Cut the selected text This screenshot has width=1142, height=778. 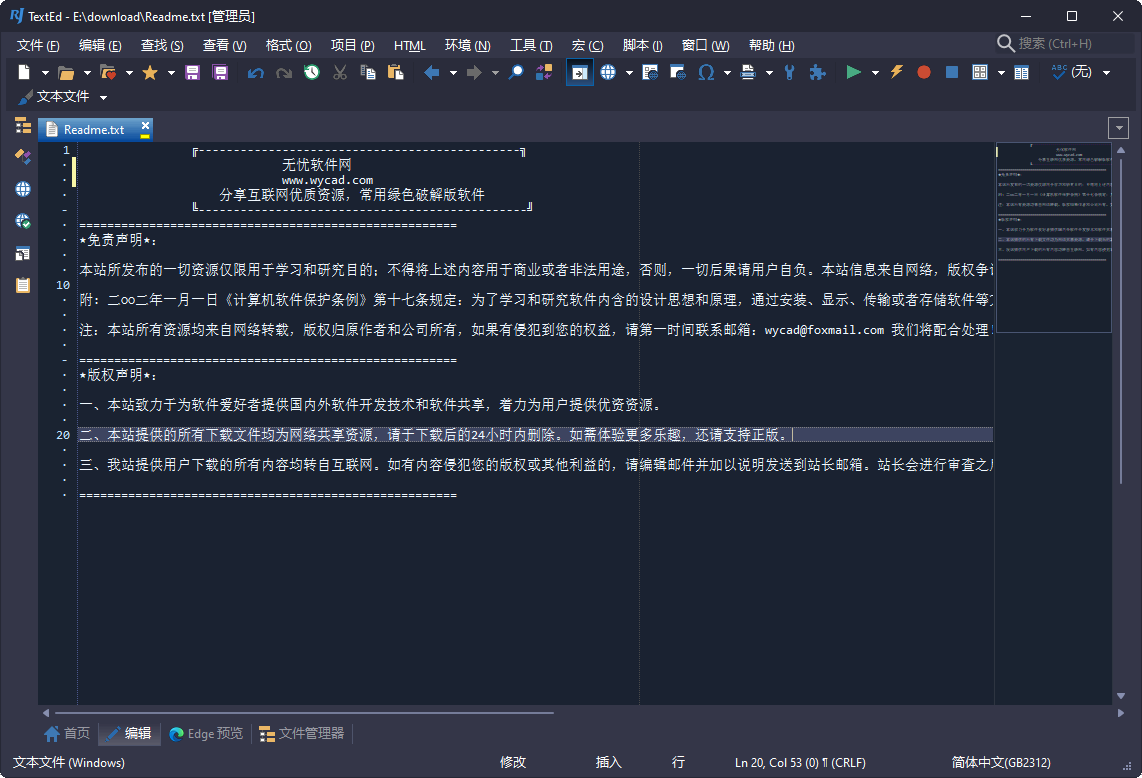(x=338, y=72)
